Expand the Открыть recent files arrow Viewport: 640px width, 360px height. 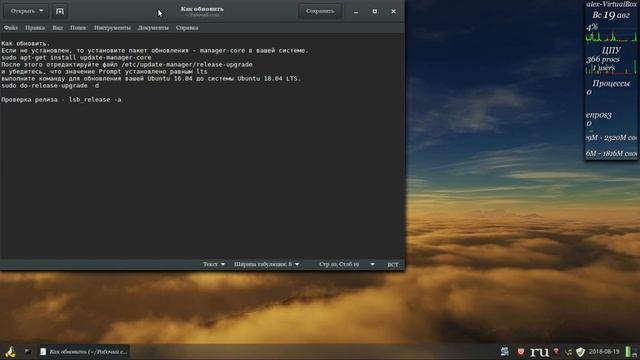click(x=42, y=11)
